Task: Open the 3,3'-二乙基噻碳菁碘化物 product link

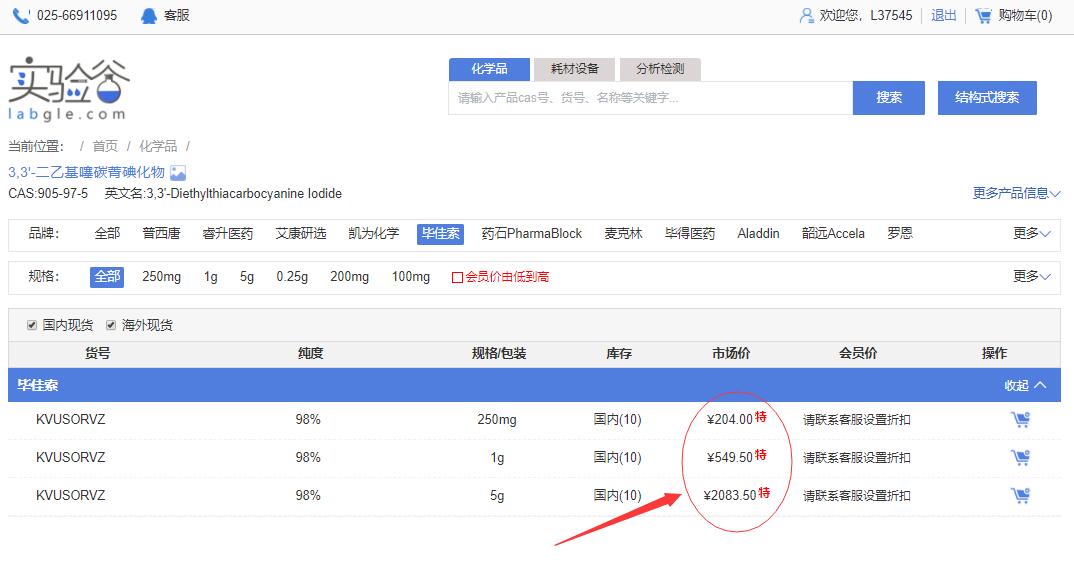Action: click(x=86, y=172)
